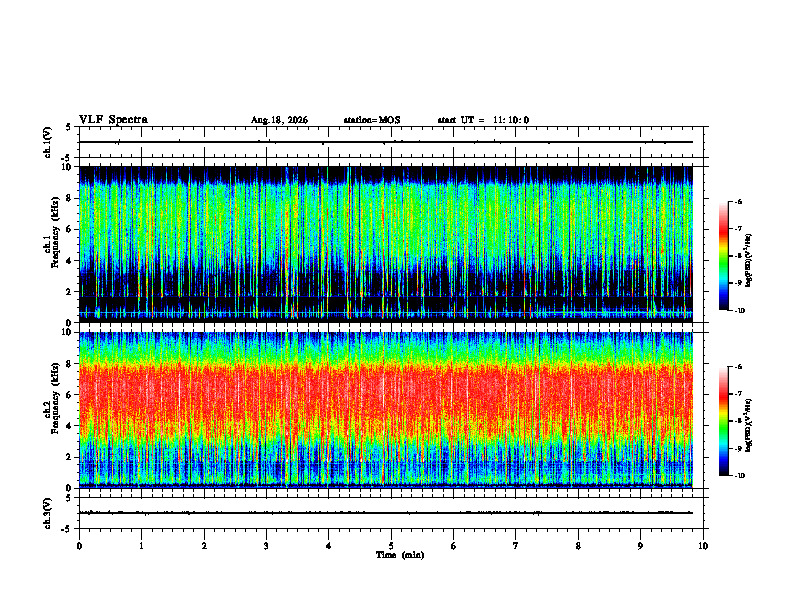Click the ch.3 voltage waveform trace
Viewport: 792px width, 612px height.
[386, 513]
